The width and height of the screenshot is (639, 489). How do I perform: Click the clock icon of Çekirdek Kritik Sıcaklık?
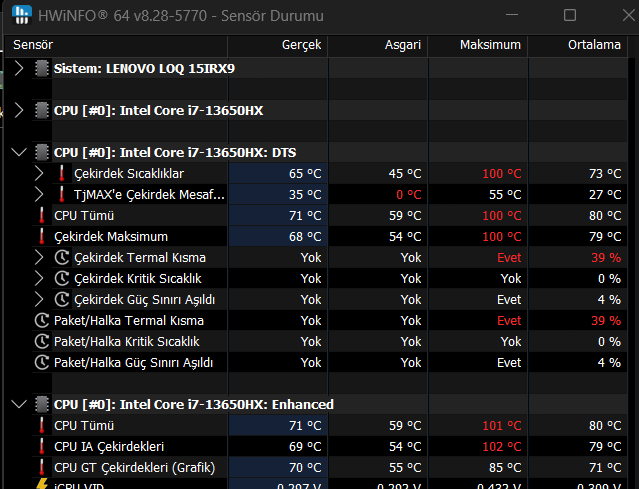pos(62,279)
